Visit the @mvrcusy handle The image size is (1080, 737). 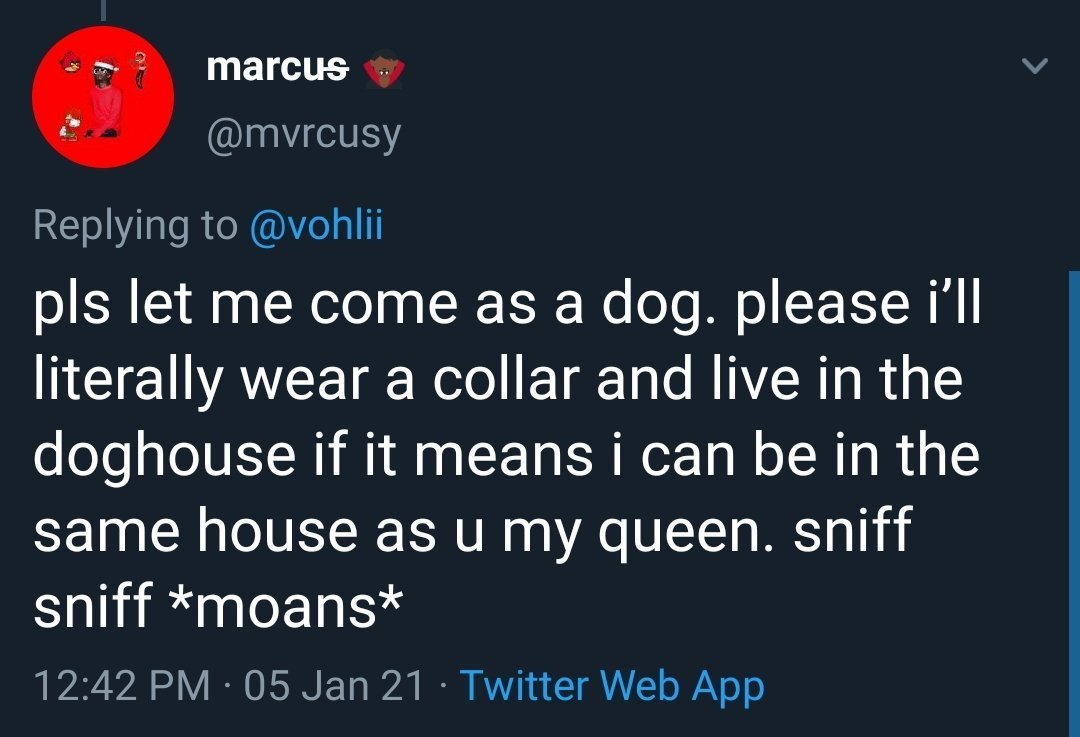point(303,132)
